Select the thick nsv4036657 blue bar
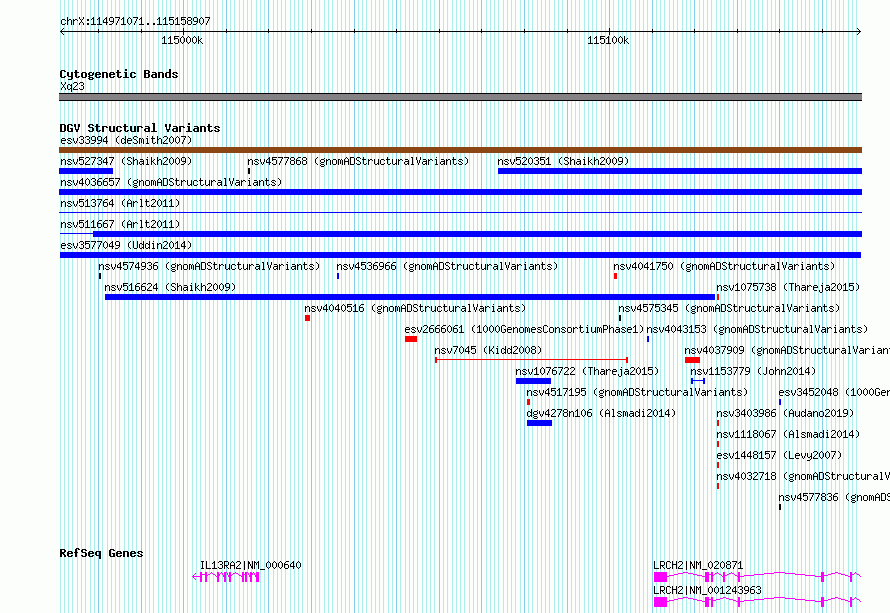This screenshot has width=890, height=613. pyautogui.click(x=460, y=192)
